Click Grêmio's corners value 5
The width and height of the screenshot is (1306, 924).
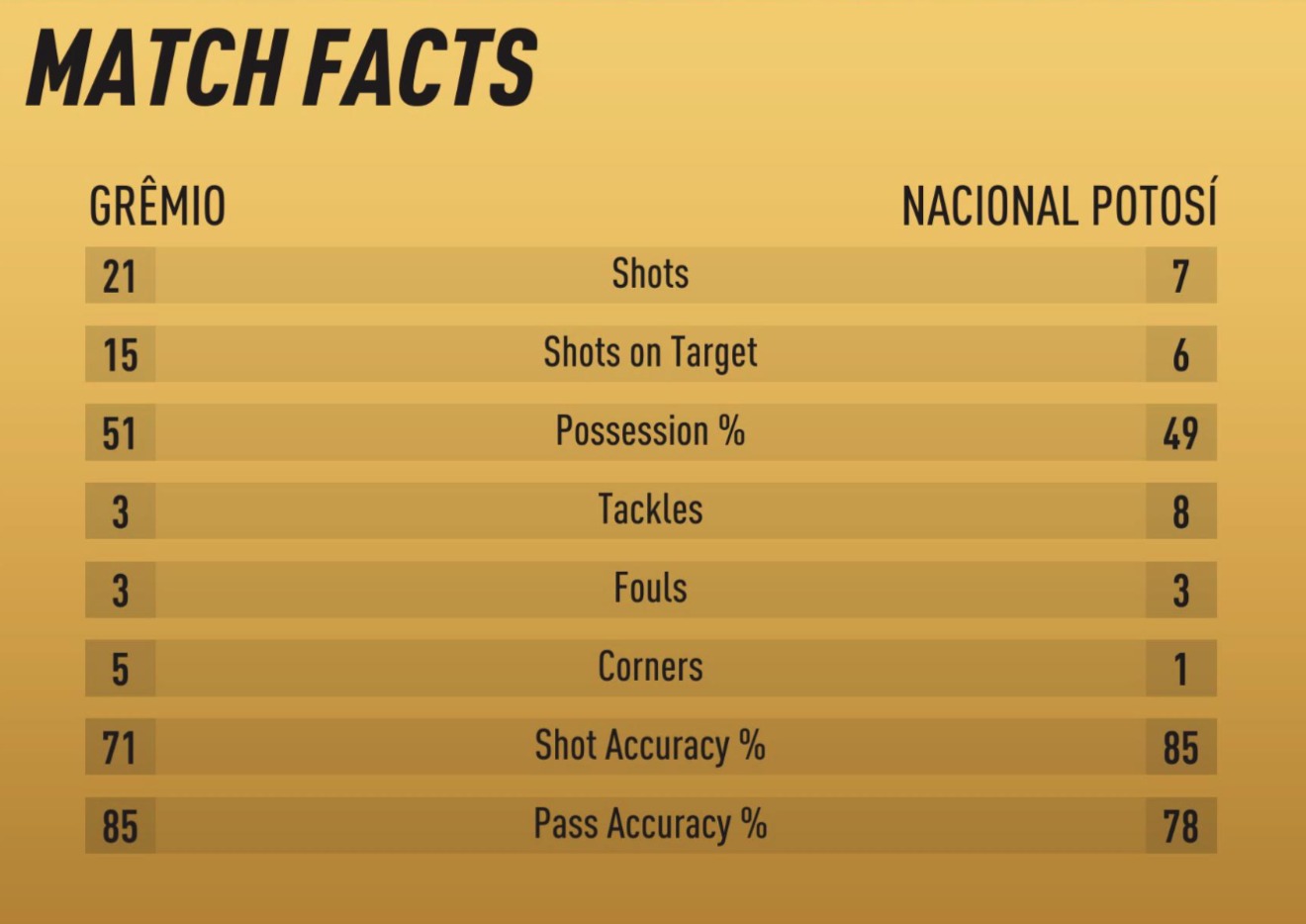[x=120, y=669]
